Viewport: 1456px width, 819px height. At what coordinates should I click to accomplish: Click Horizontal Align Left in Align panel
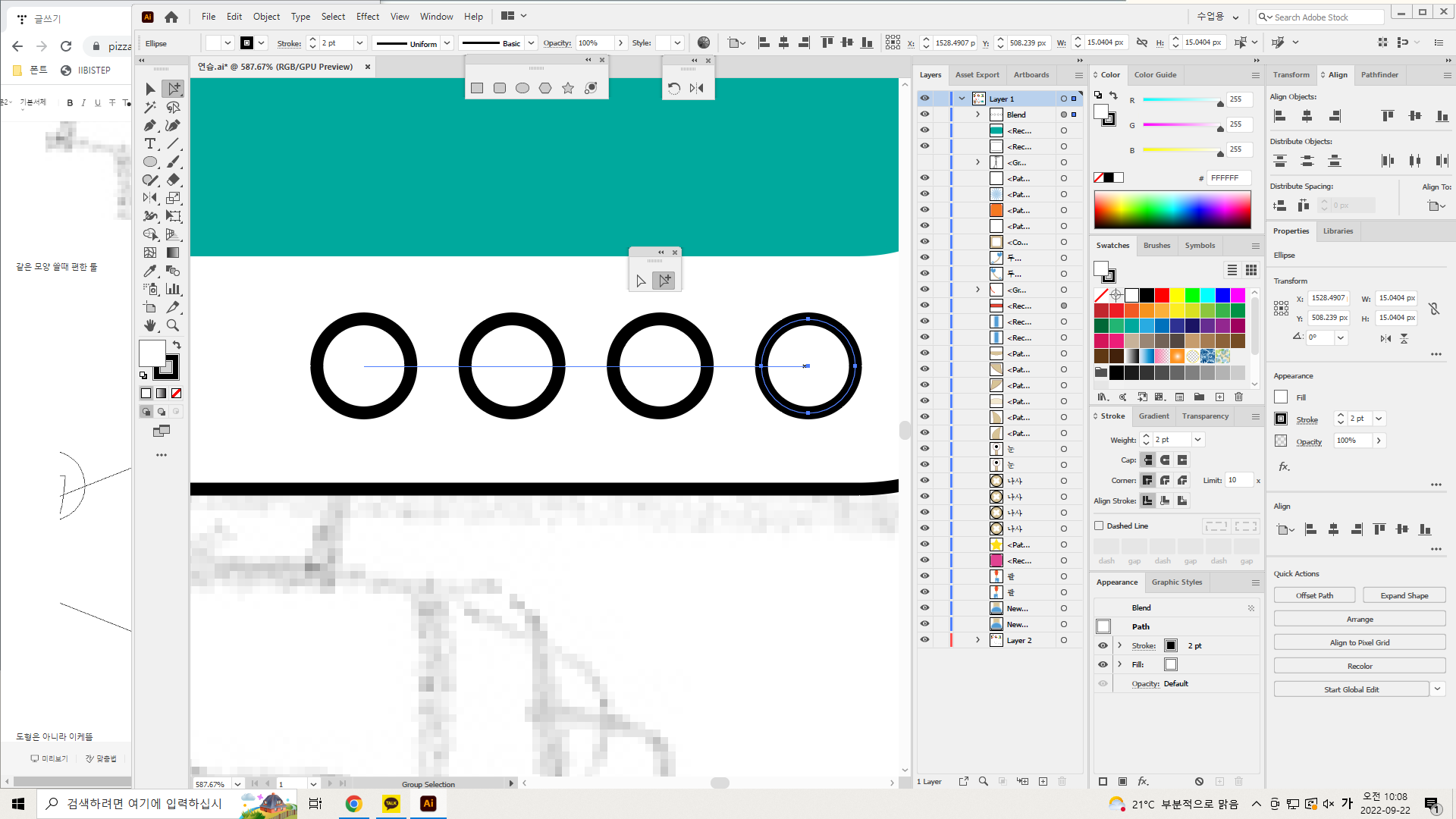pos(1280,116)
